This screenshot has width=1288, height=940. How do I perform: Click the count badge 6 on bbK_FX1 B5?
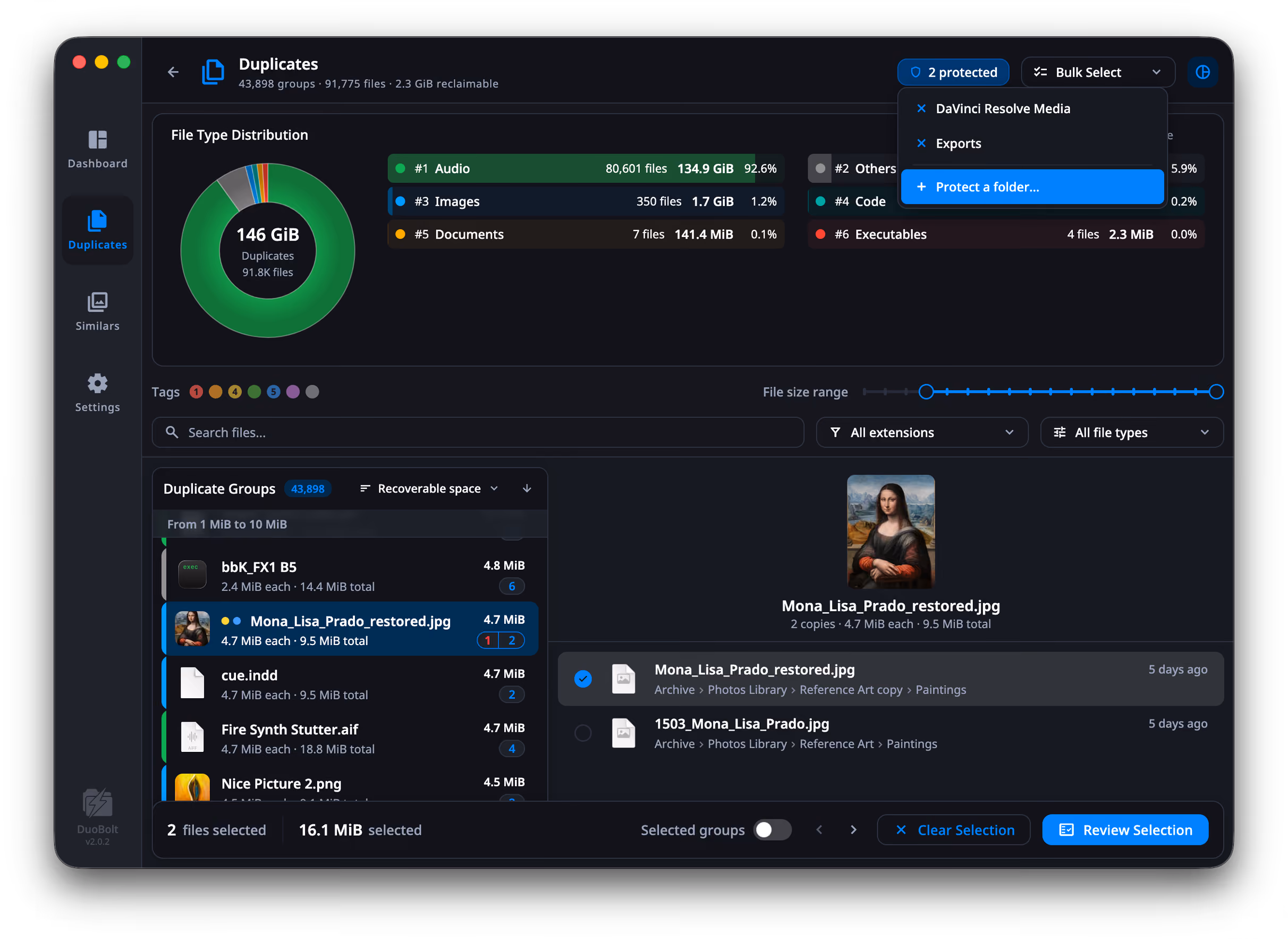pyautogui.click(x=512, y=587)
